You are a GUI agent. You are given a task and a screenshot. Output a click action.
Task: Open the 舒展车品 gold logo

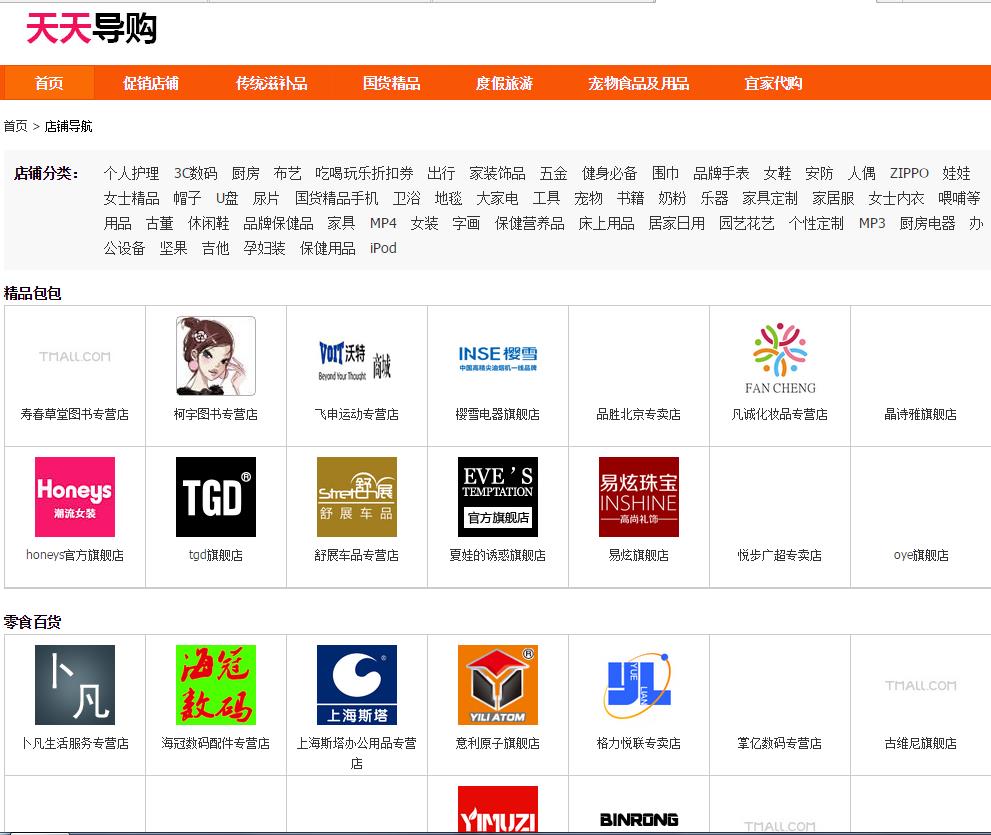pos(356,497)
